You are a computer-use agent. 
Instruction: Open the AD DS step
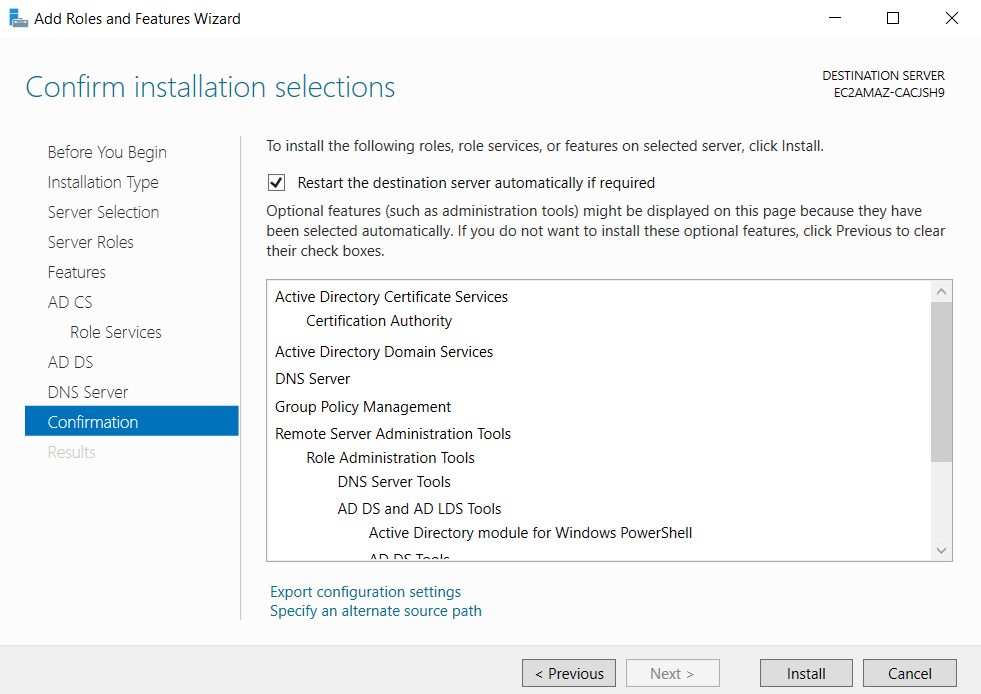point(71,362)
